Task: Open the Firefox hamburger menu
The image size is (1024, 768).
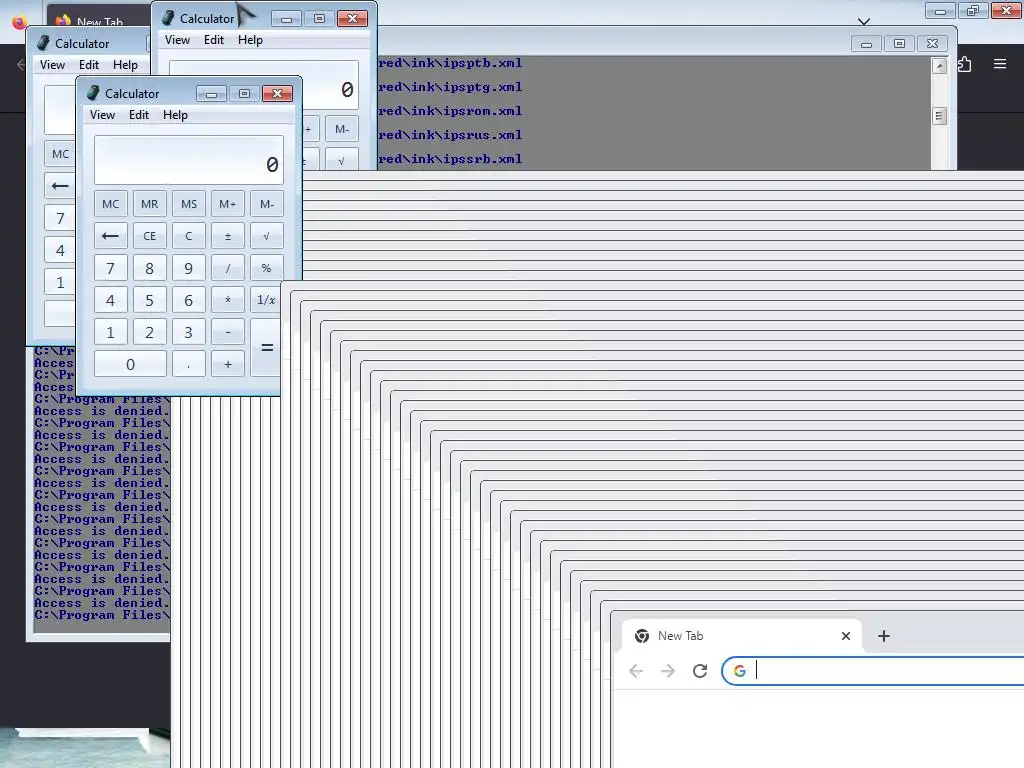Action: pos(1000,63)
